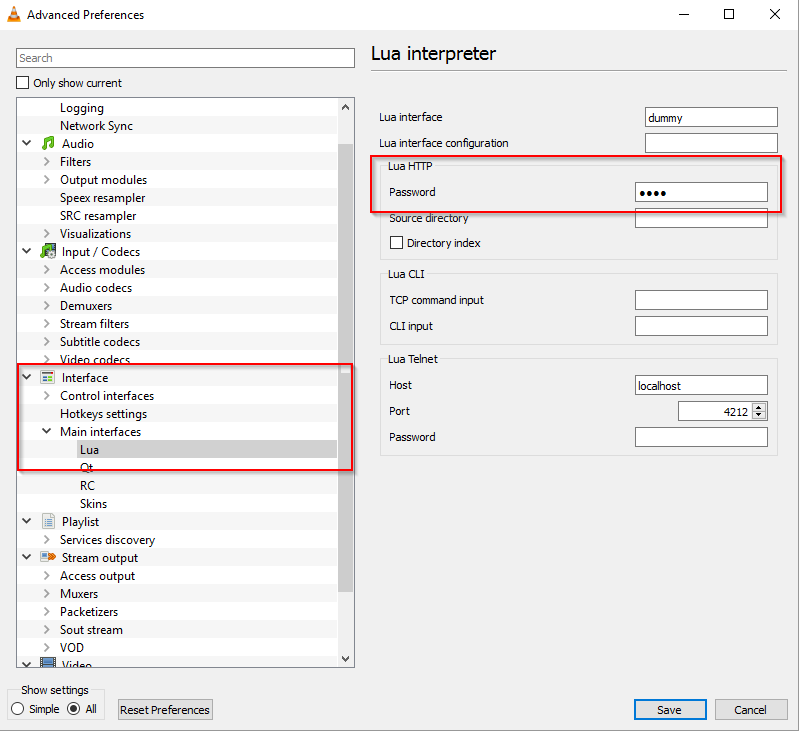Image resolution: width=799 pixels, height=731 pixels.
Task: Click the Interface category icon
Action: point(48,377)
